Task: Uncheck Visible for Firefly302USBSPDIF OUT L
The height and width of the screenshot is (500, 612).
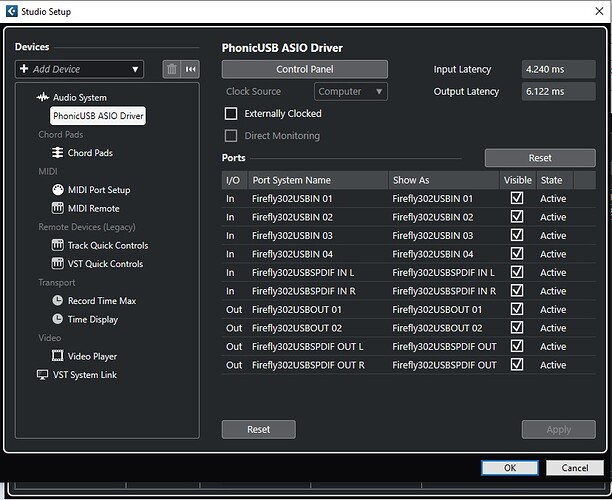Action: click(x=517, y=346)
